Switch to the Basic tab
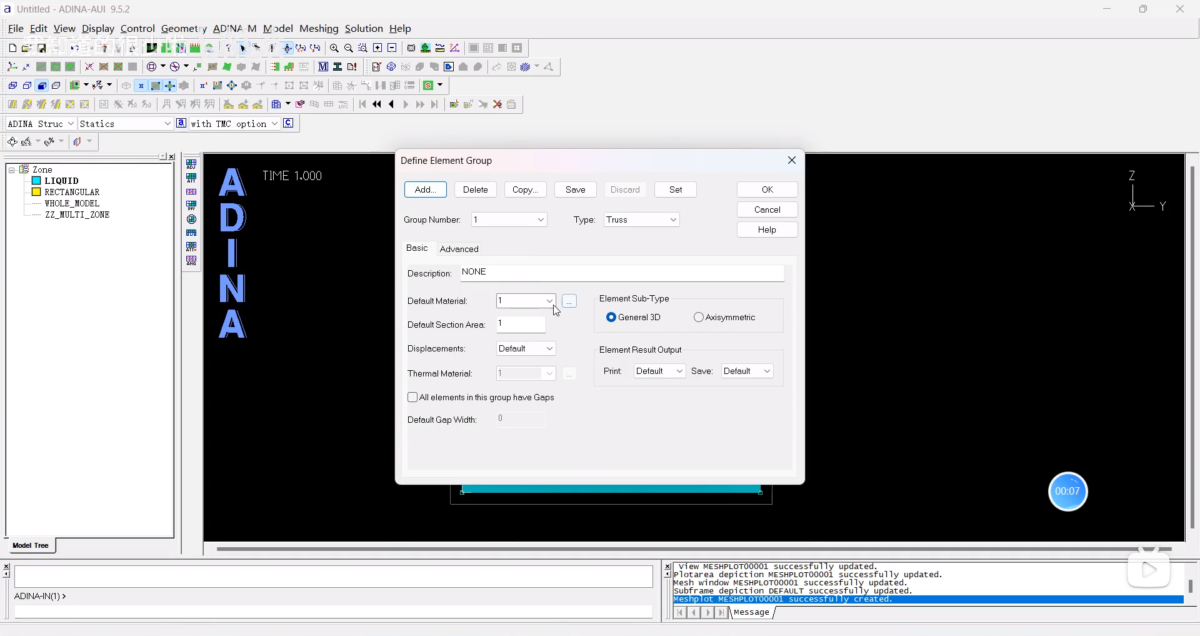The height and width of the screenshot is (636, 1200). (416, 248)
